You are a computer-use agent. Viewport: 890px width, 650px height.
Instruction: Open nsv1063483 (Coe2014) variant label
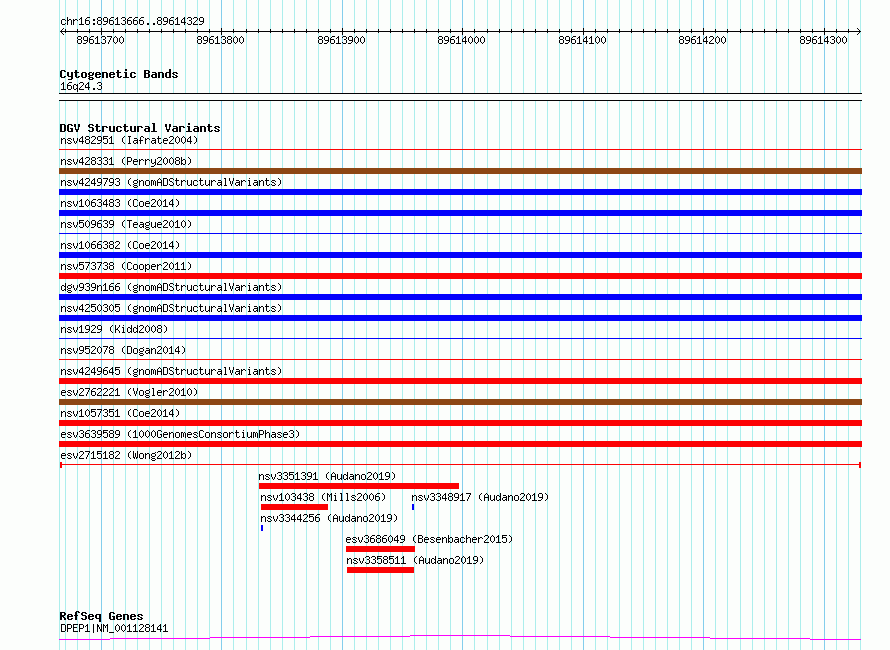(x=120, y=203)
